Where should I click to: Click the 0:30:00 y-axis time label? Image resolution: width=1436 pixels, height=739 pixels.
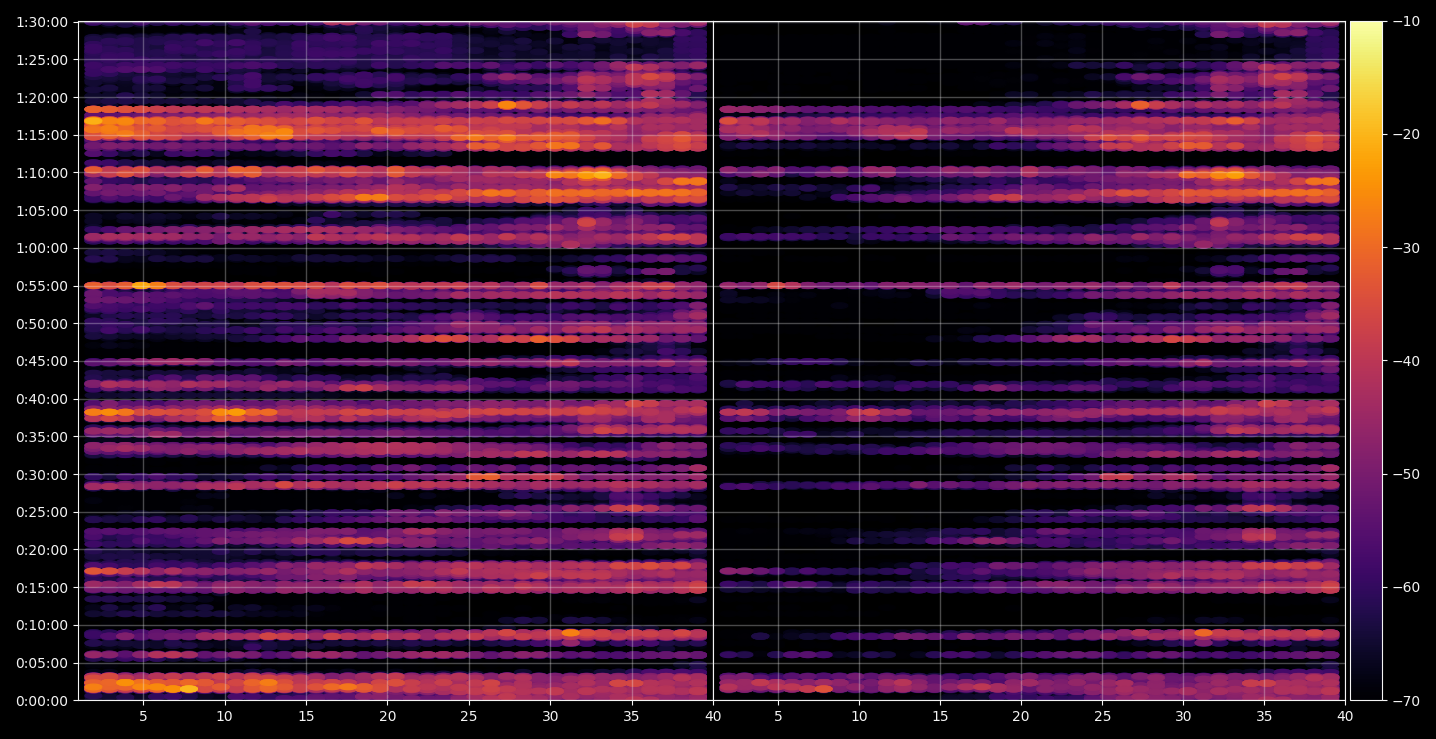point(42,474)
